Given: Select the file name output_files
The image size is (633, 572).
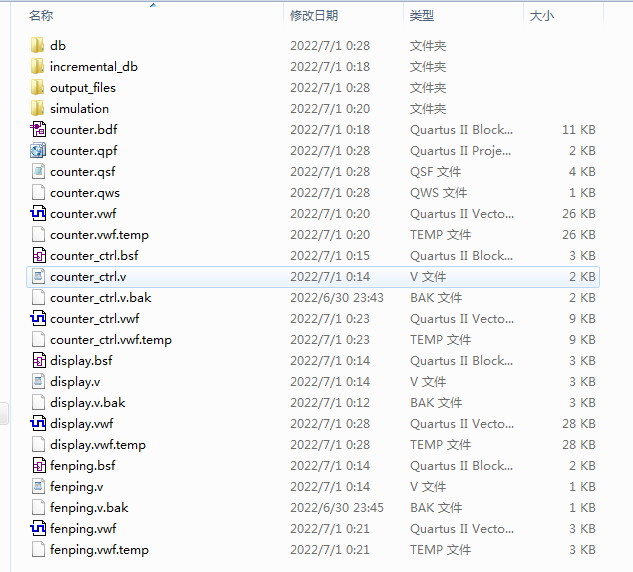Looking at the screenshot, I should [83, 88].
